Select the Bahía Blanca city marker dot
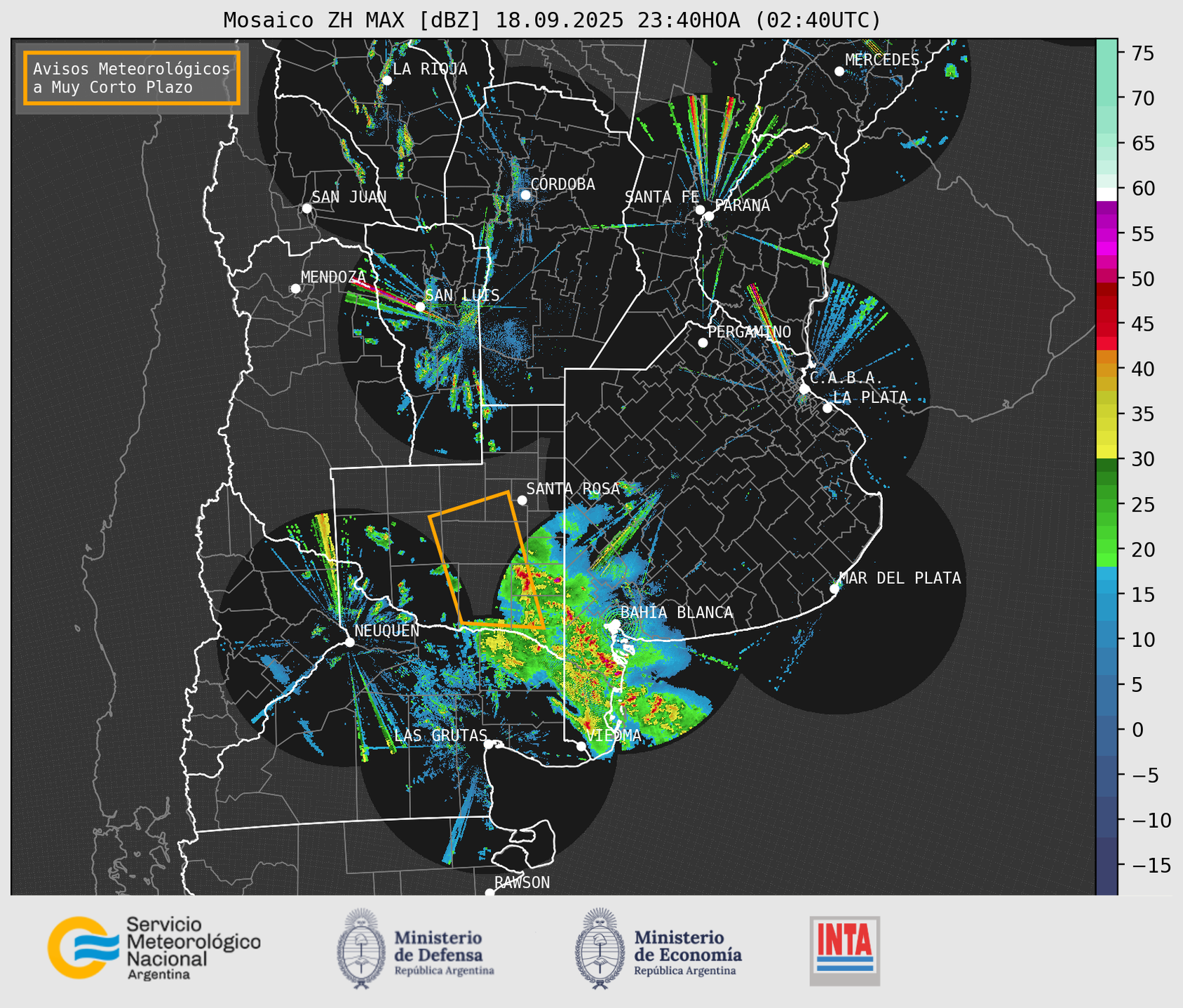Viewport: 1183px width, 1008px height. point(615,623)
